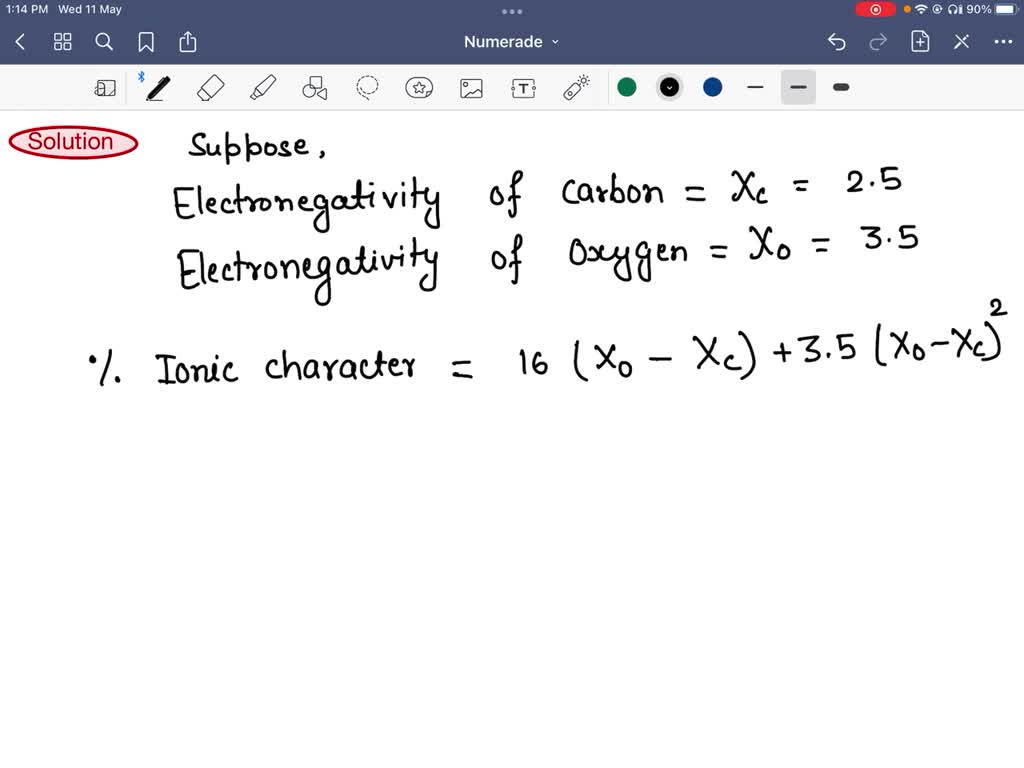
Task: Expand the black color options chevron
Action: [x=669, y=87]
